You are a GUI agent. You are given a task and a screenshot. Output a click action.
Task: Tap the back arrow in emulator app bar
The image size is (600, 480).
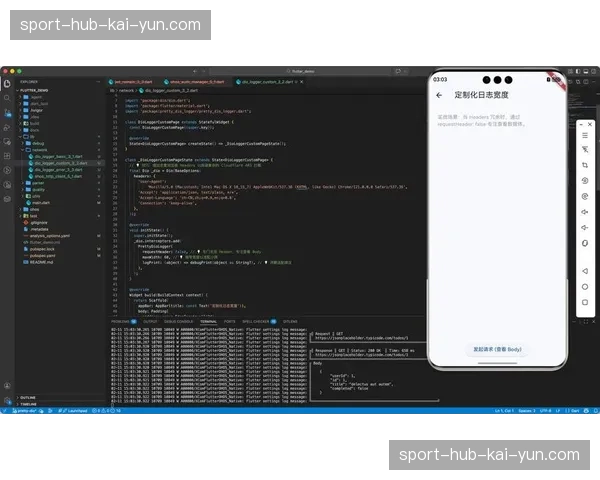pos(439,95)
